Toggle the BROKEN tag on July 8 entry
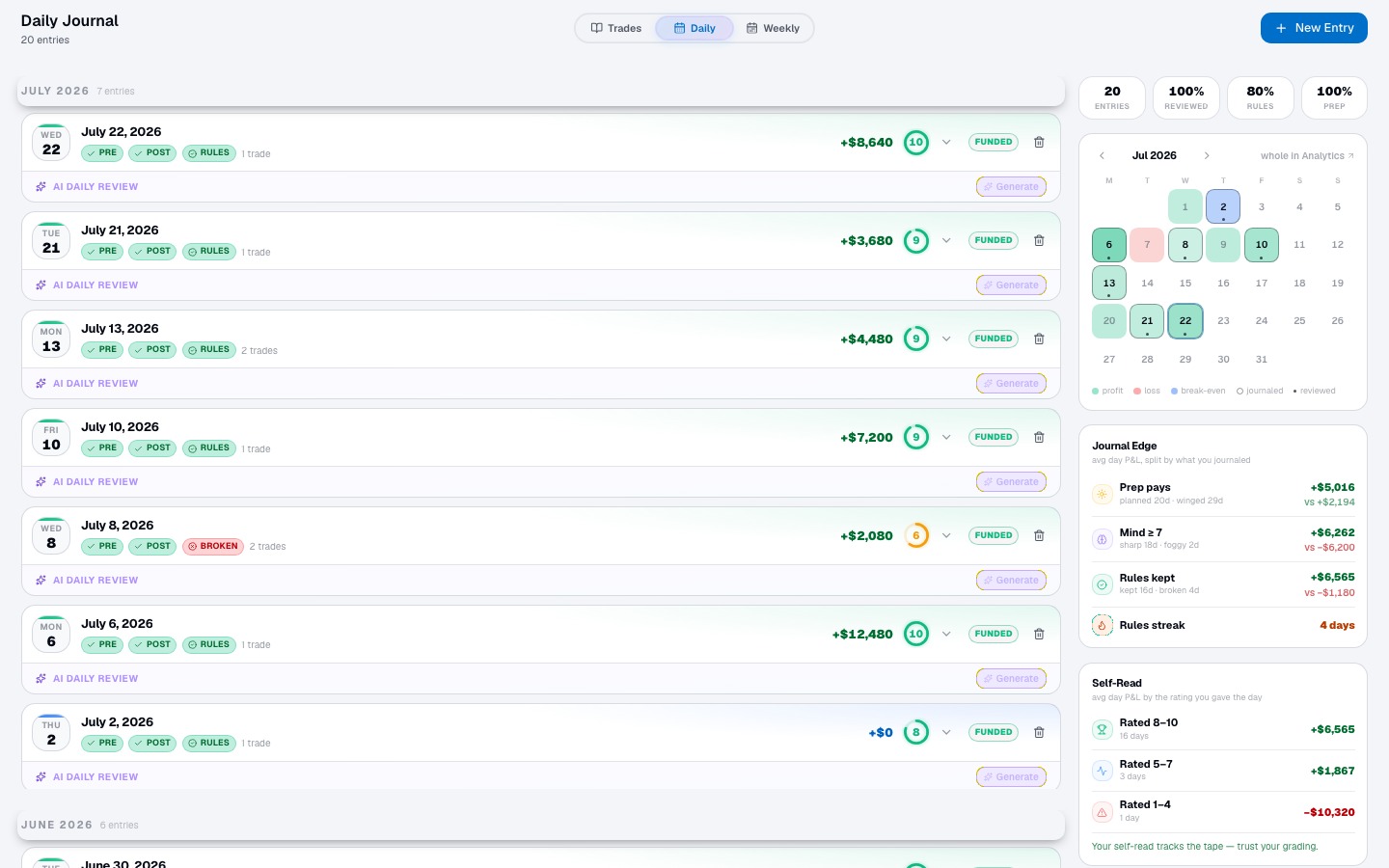Image resolution: width=1389 pixels, height=868 pixels. point(213,547)
